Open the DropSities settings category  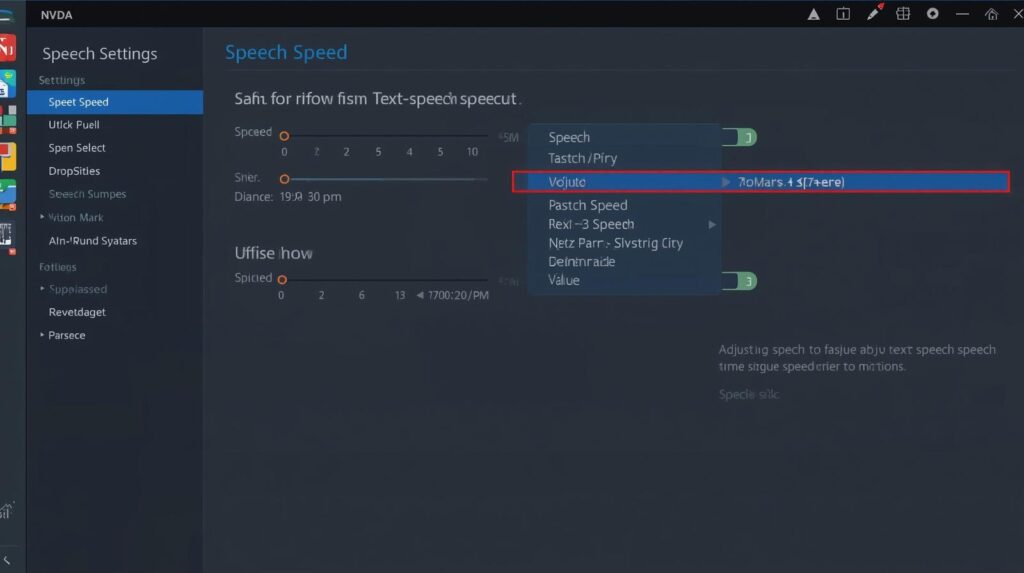coord(74,171)
